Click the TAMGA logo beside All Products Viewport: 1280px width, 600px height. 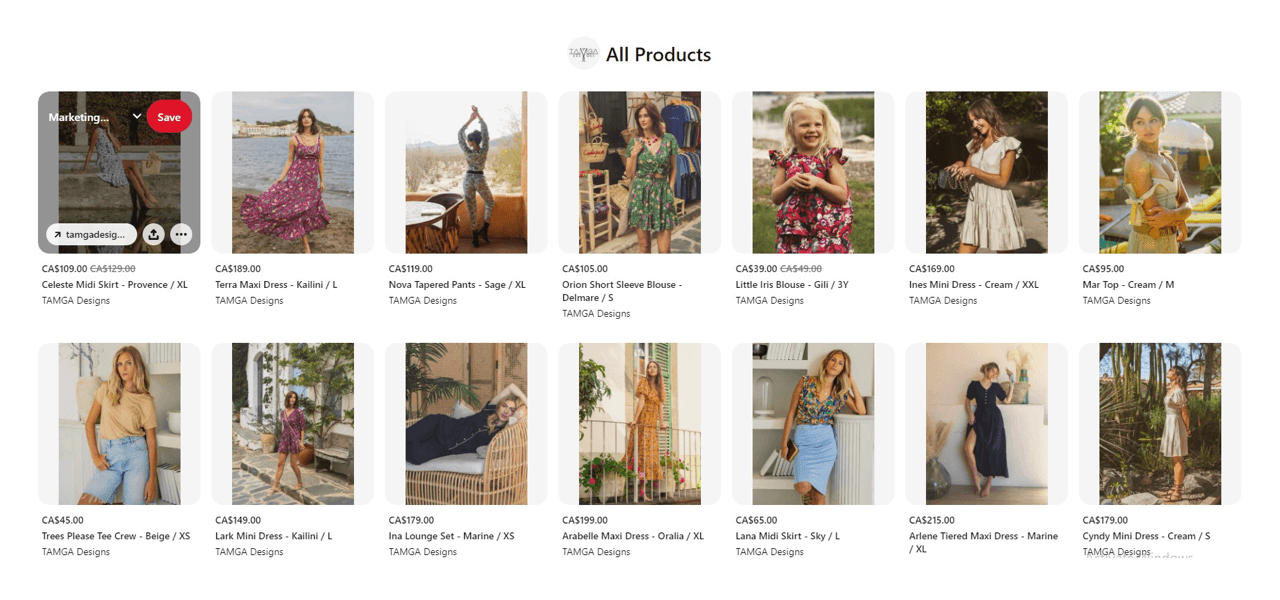pyautogui.click(x=583, y=54)
